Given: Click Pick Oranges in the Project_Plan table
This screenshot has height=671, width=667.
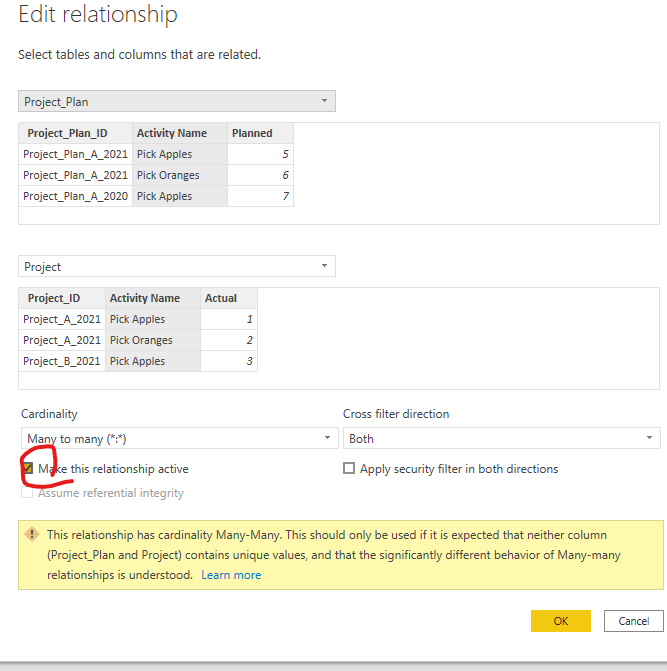Looking at the screenshot, I should (x=180, y=175).
